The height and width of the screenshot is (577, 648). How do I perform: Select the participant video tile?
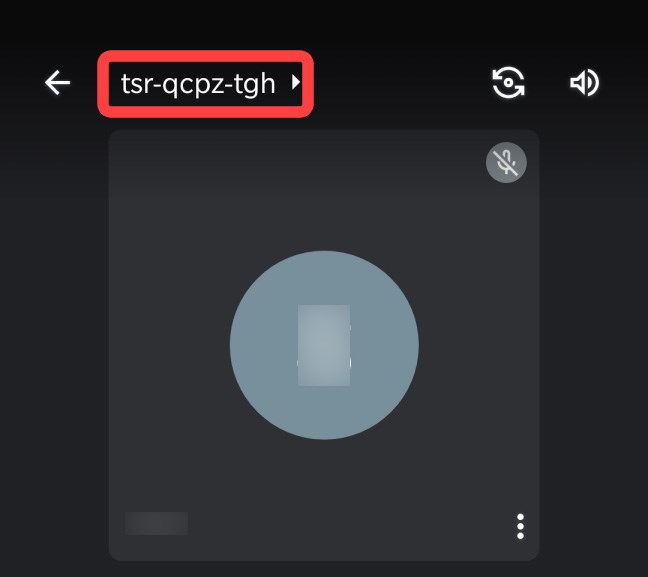pyautogui.click(x=324, y=346)
